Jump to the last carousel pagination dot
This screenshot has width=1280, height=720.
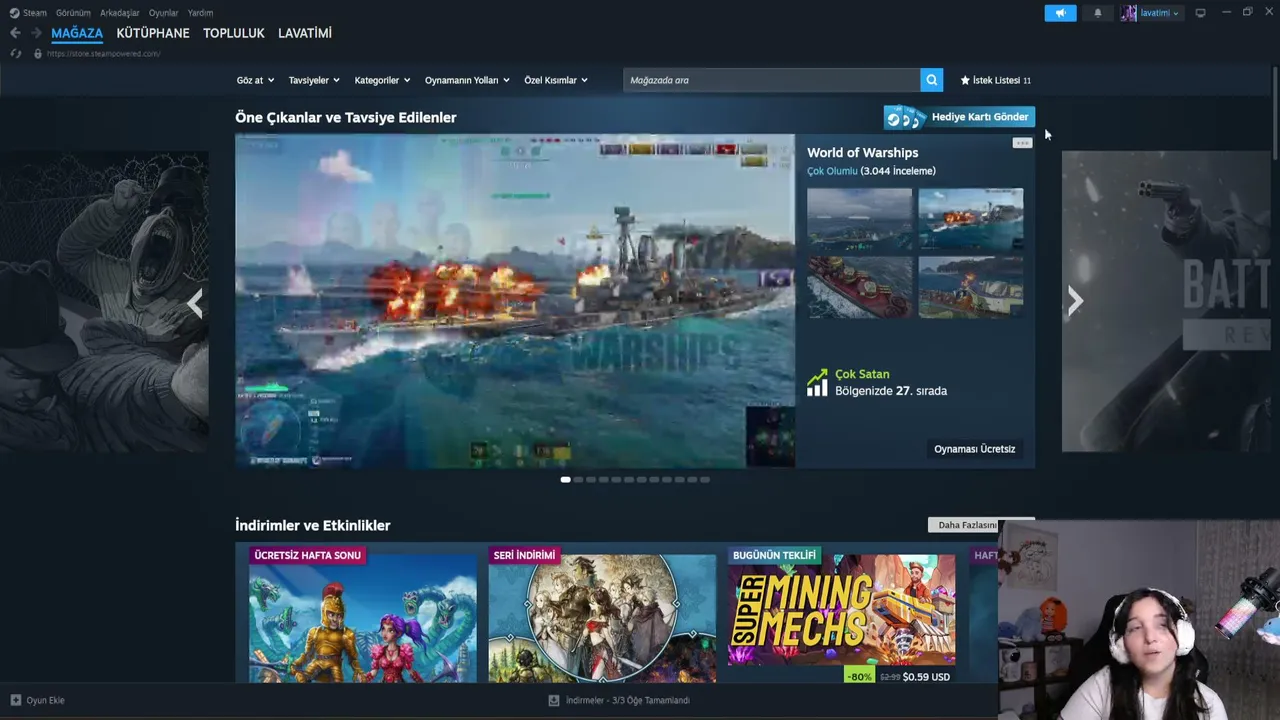(x=705, y=480)
